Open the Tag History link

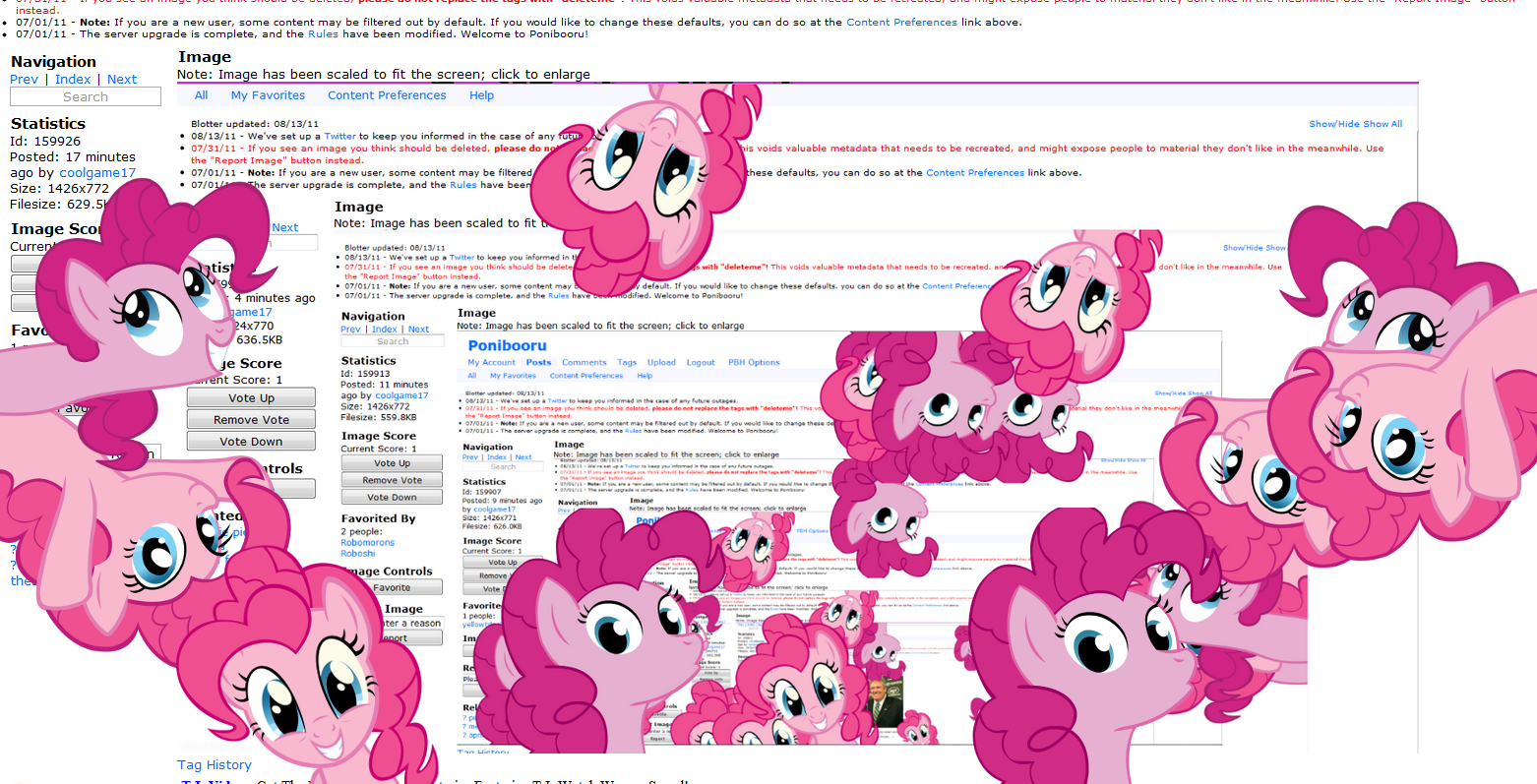point(215,765)
